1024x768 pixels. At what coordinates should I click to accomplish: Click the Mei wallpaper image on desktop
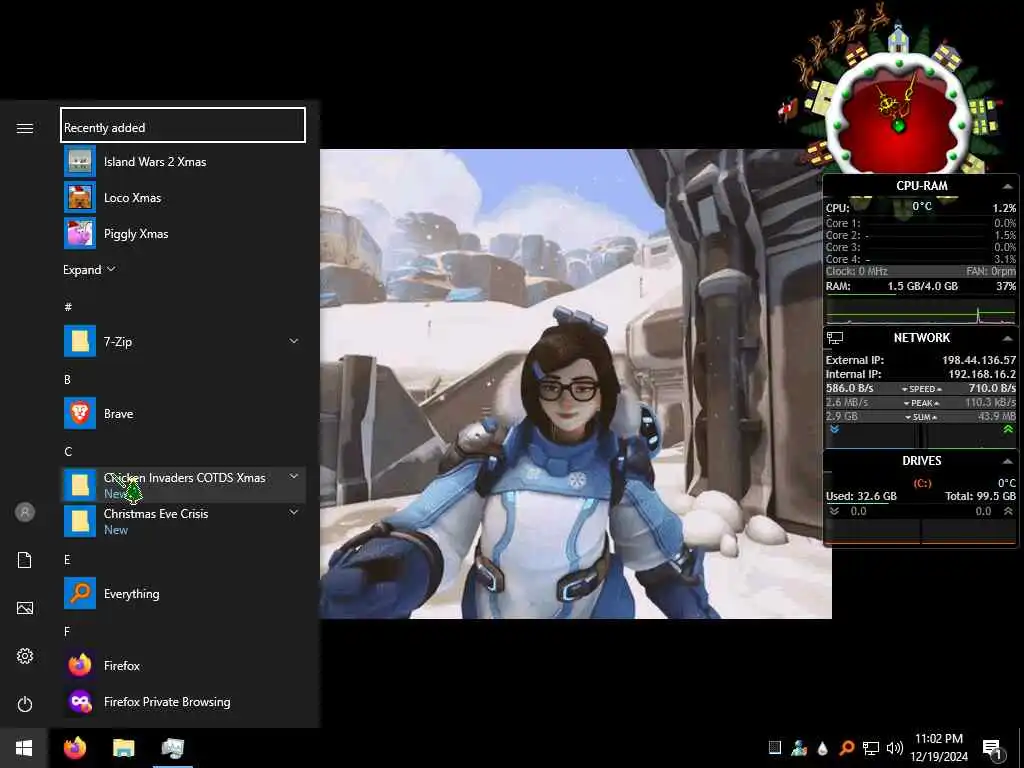575,384
